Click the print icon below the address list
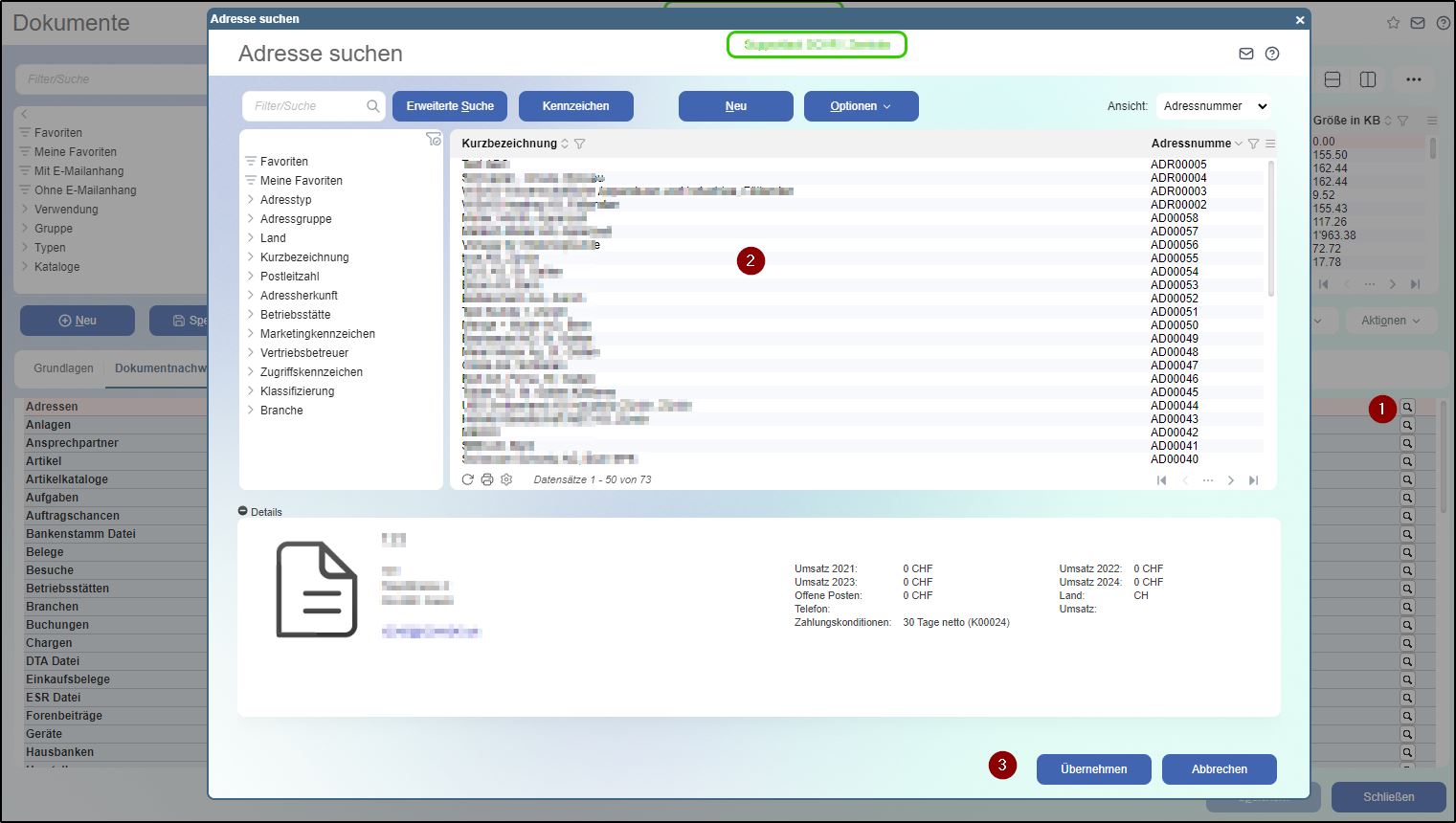This screenshot has height=823, width=1456. coord(487,479)
